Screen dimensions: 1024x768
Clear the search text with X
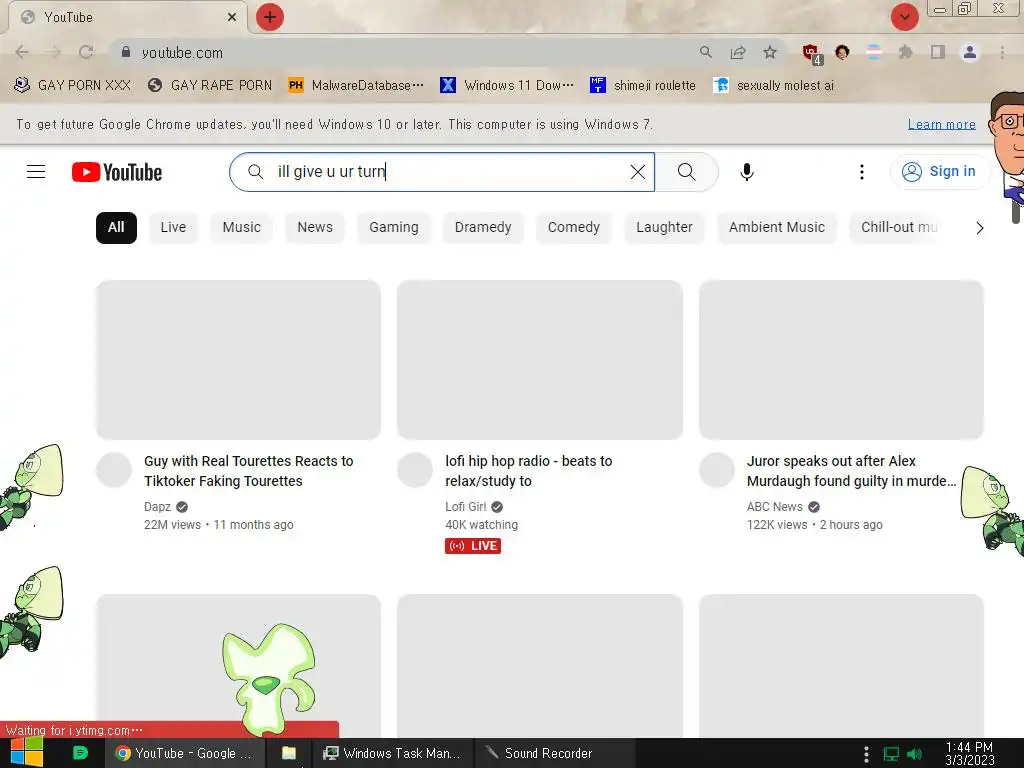[637, 172]
